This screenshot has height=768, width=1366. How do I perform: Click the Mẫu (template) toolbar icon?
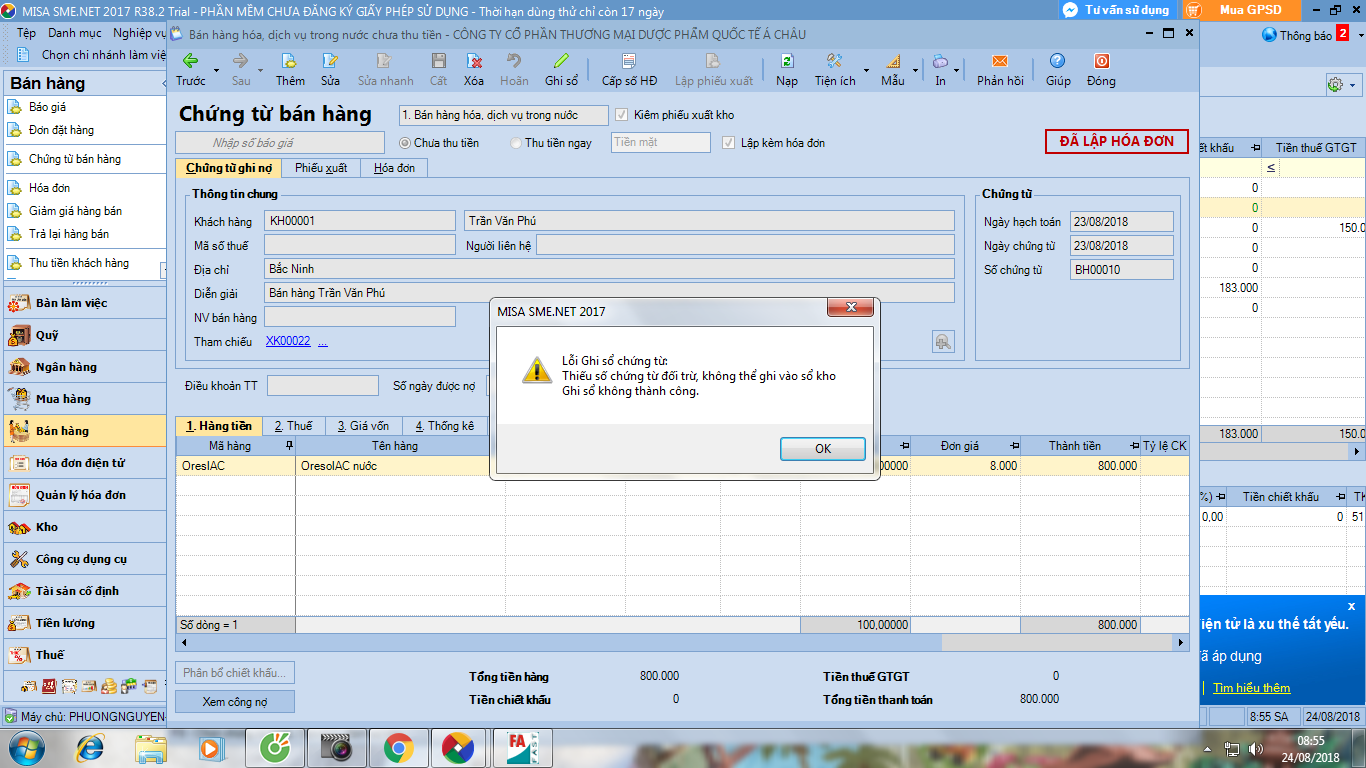pos(892,61)
